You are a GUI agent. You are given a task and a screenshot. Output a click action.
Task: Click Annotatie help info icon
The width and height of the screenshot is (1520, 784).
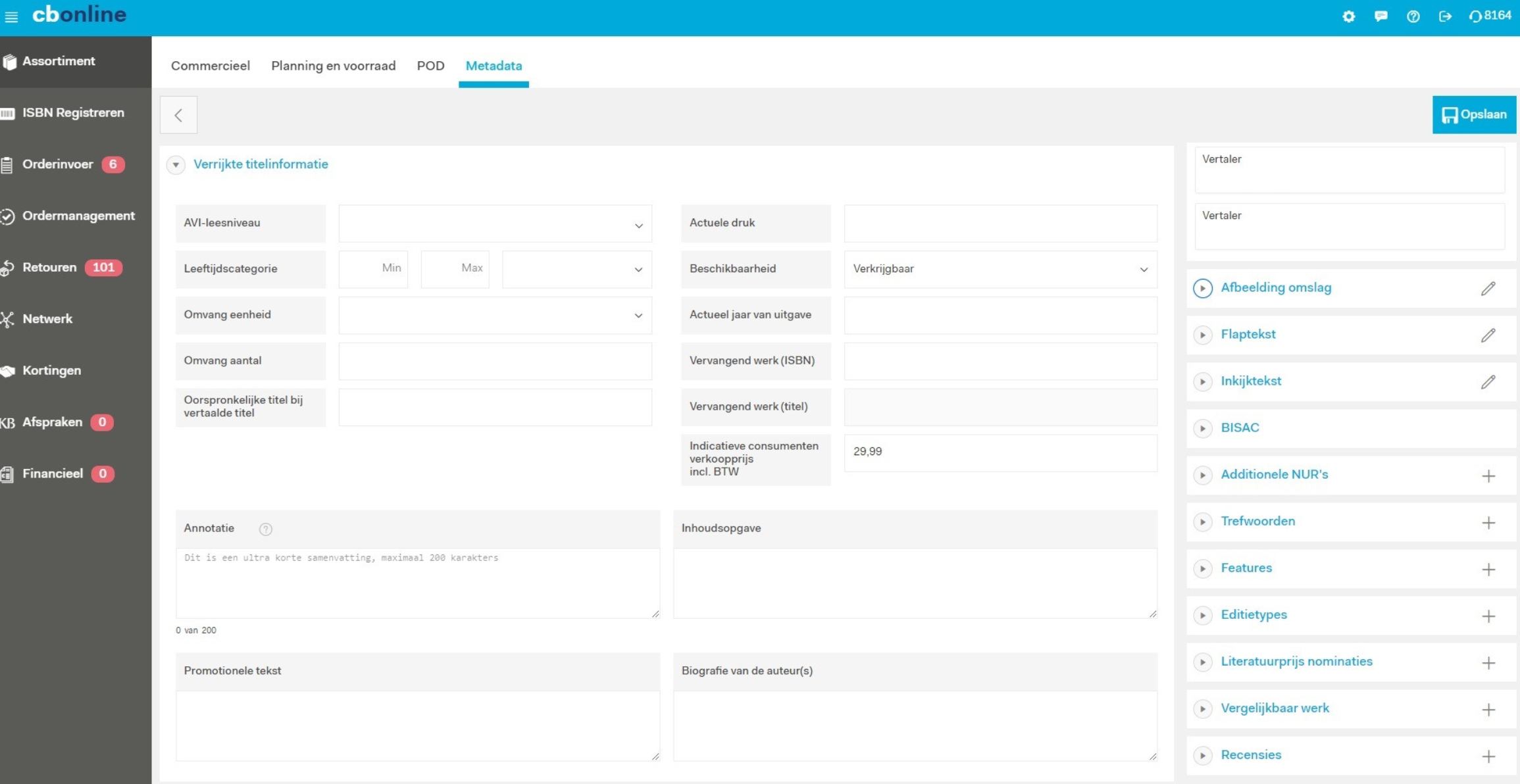point(265,529)
